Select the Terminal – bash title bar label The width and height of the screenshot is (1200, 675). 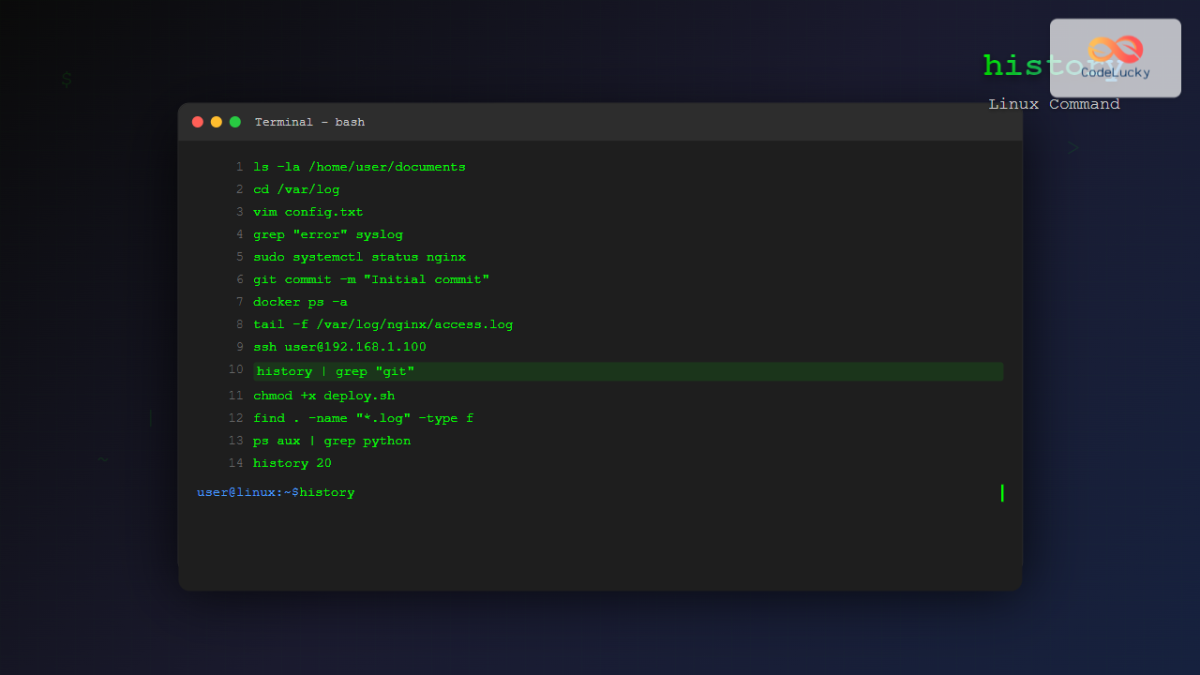[311, 121]
